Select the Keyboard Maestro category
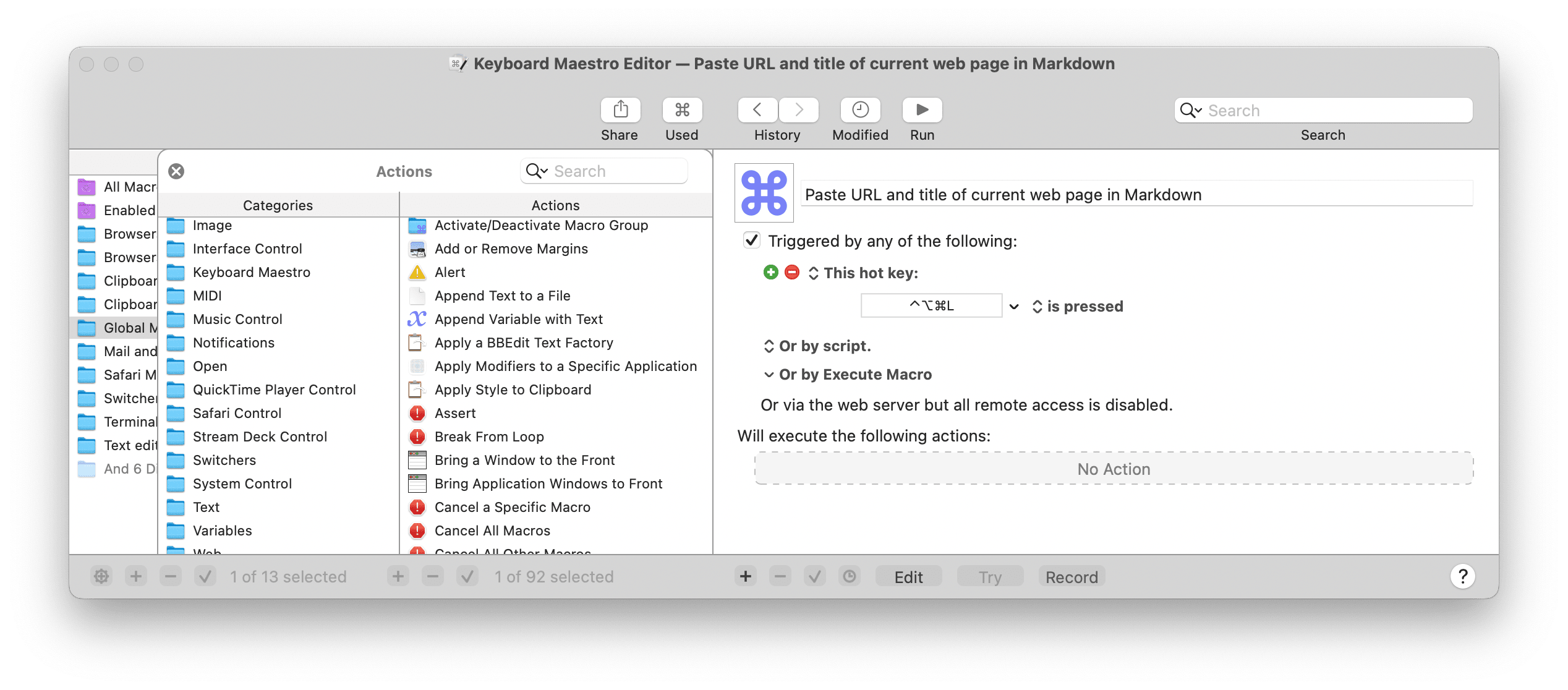 (x=278, y=272)
